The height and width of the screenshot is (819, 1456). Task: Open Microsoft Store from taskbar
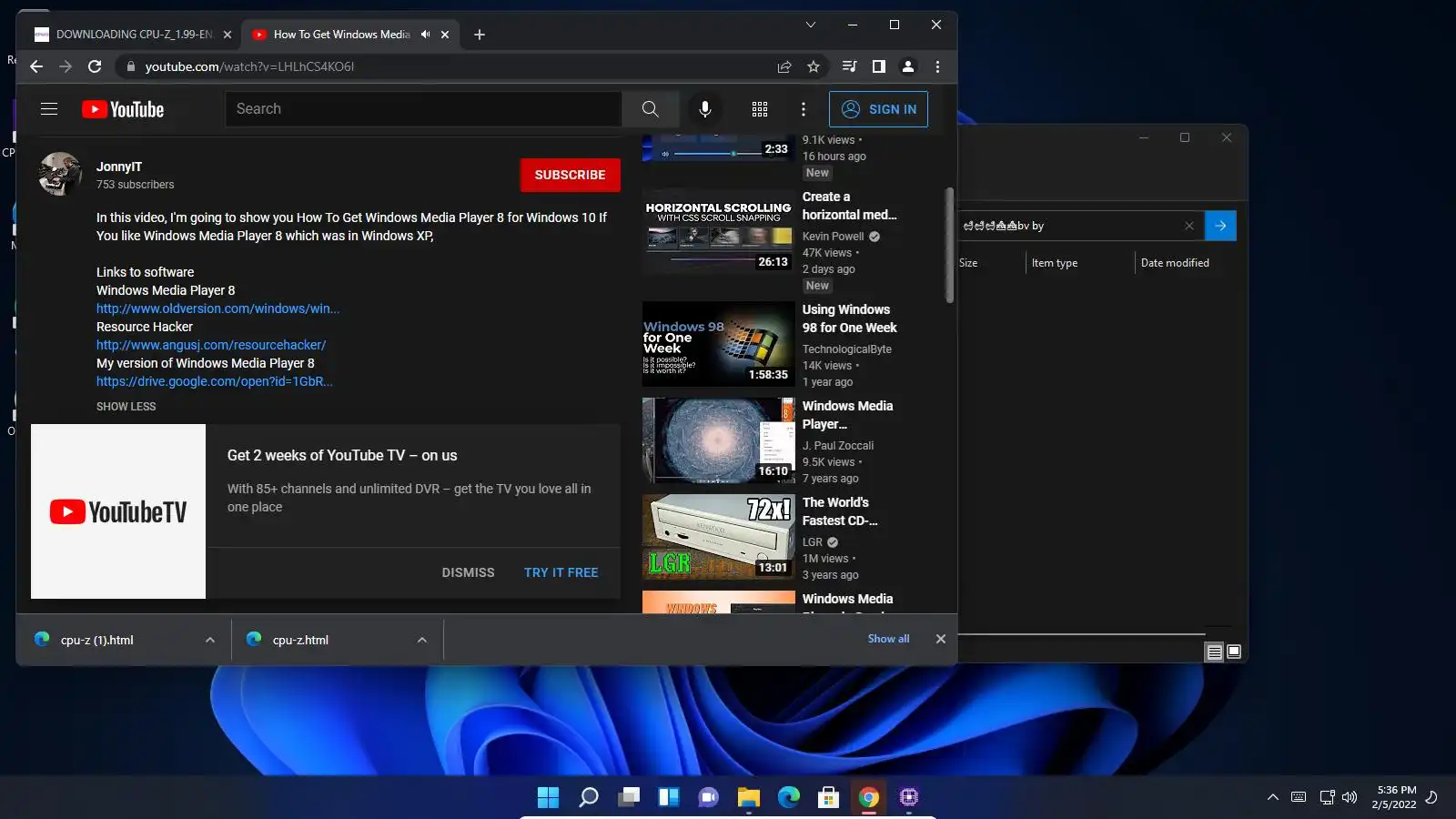click(x=829, y=797)
